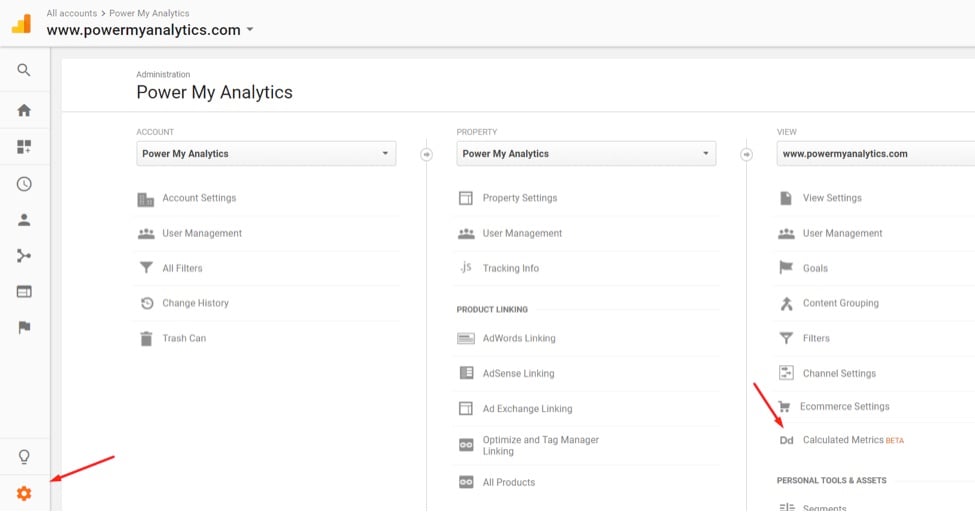This screenshot has width=975, height=512.
Task: Click the All Products link icon
Action: [466, 482]
